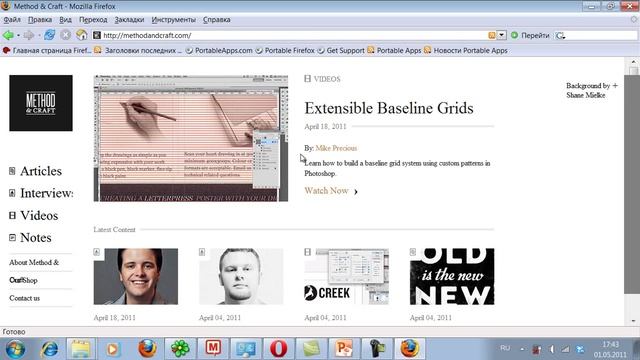Open the Вид menu
Screen dimensions: 640x360
point(65,20)
